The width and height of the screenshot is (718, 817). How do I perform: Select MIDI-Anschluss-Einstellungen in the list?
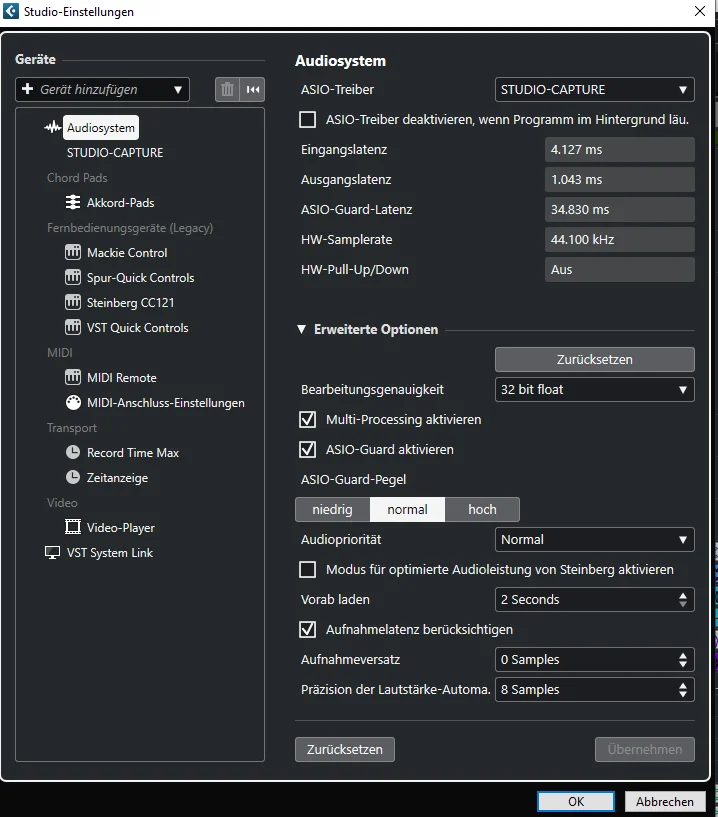(x=166, y=403)
